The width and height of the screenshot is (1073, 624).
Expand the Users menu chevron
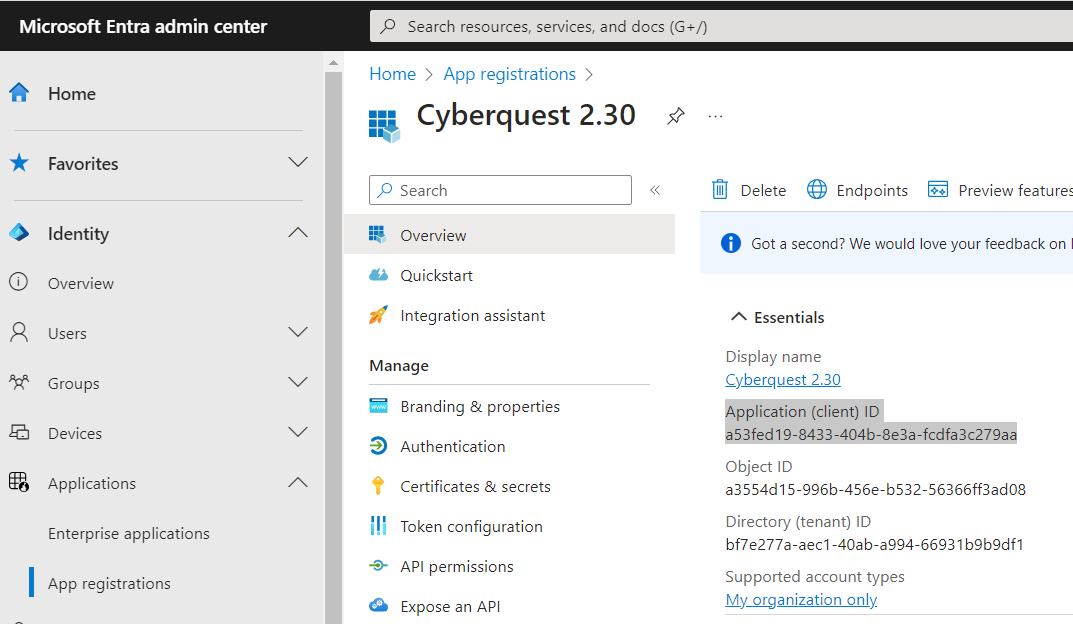pyautogui.click(x=298, y=333)
